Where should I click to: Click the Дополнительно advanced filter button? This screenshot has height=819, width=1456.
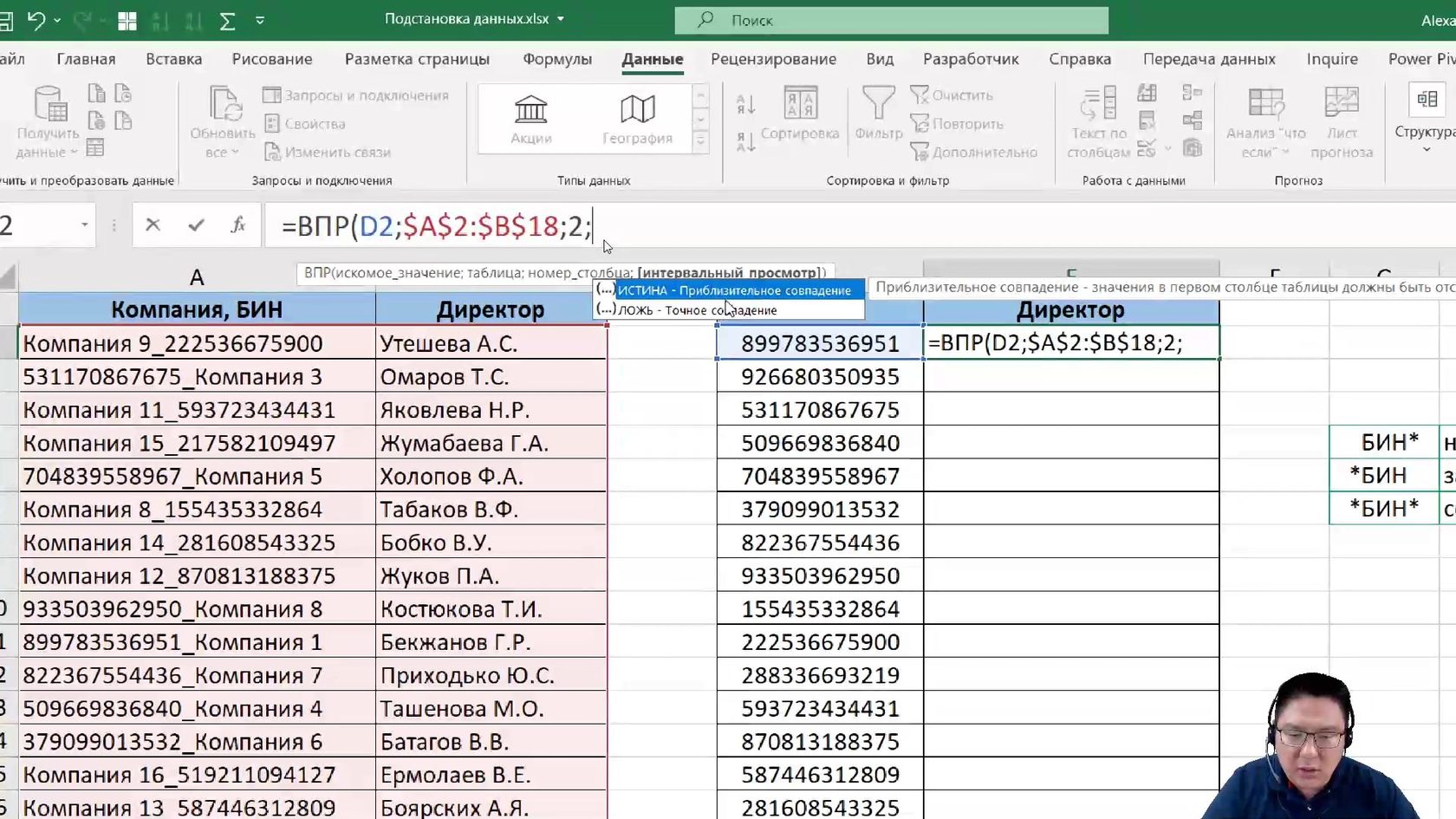click(x=974, y=153)
